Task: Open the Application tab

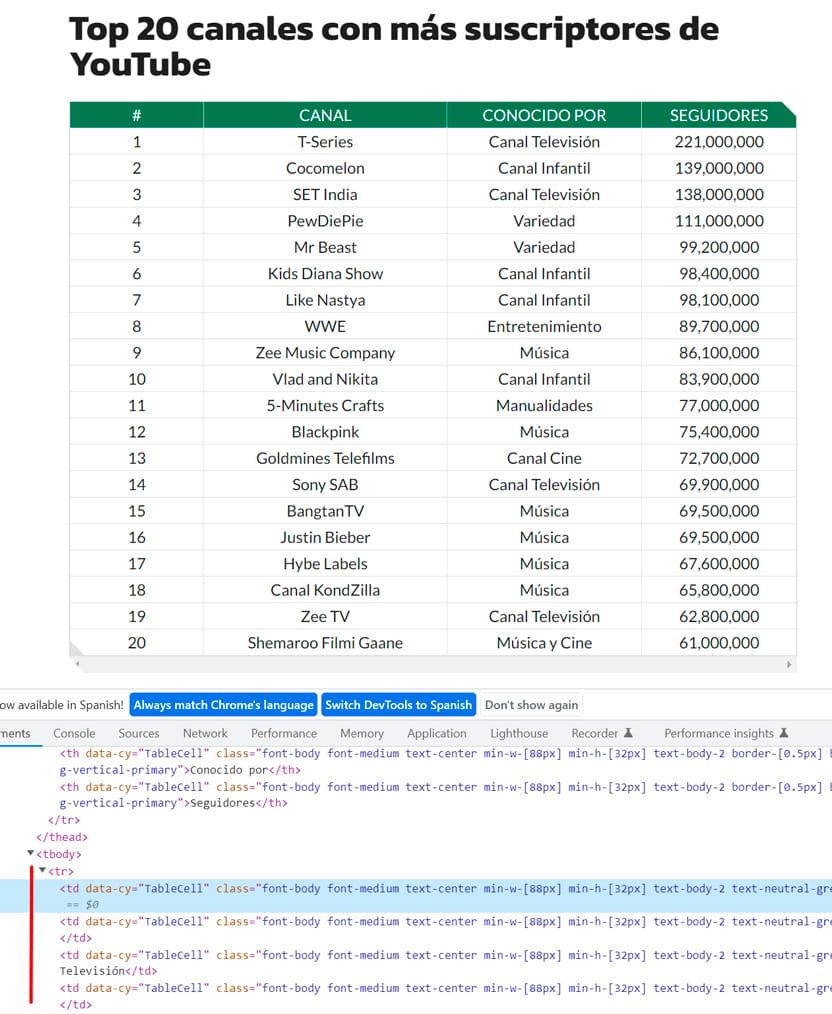Action: [436, 733]
